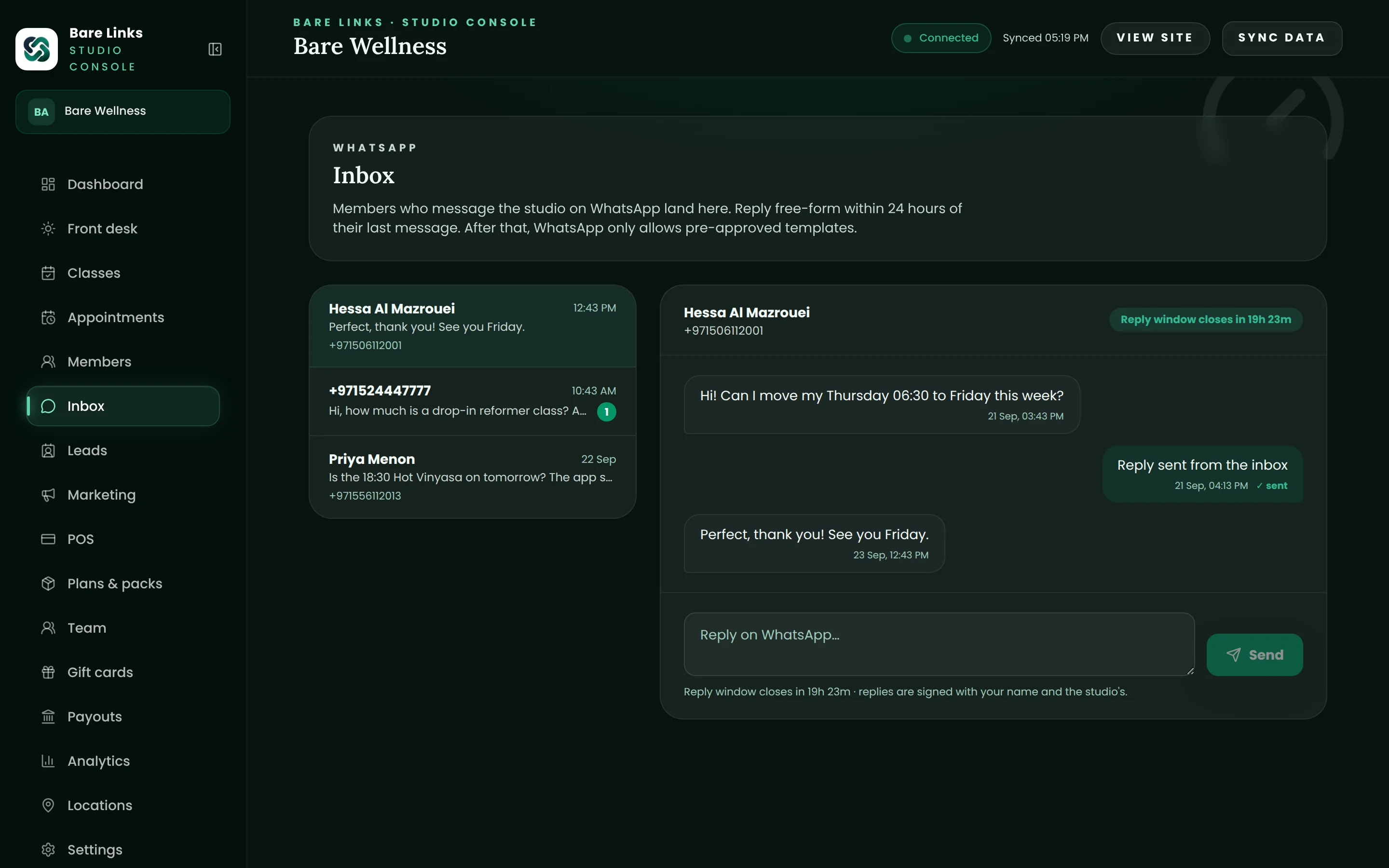Collapse the sidebar with the panel icon
The width and height of the screenshot is (1389, 868).
[215, 49]
